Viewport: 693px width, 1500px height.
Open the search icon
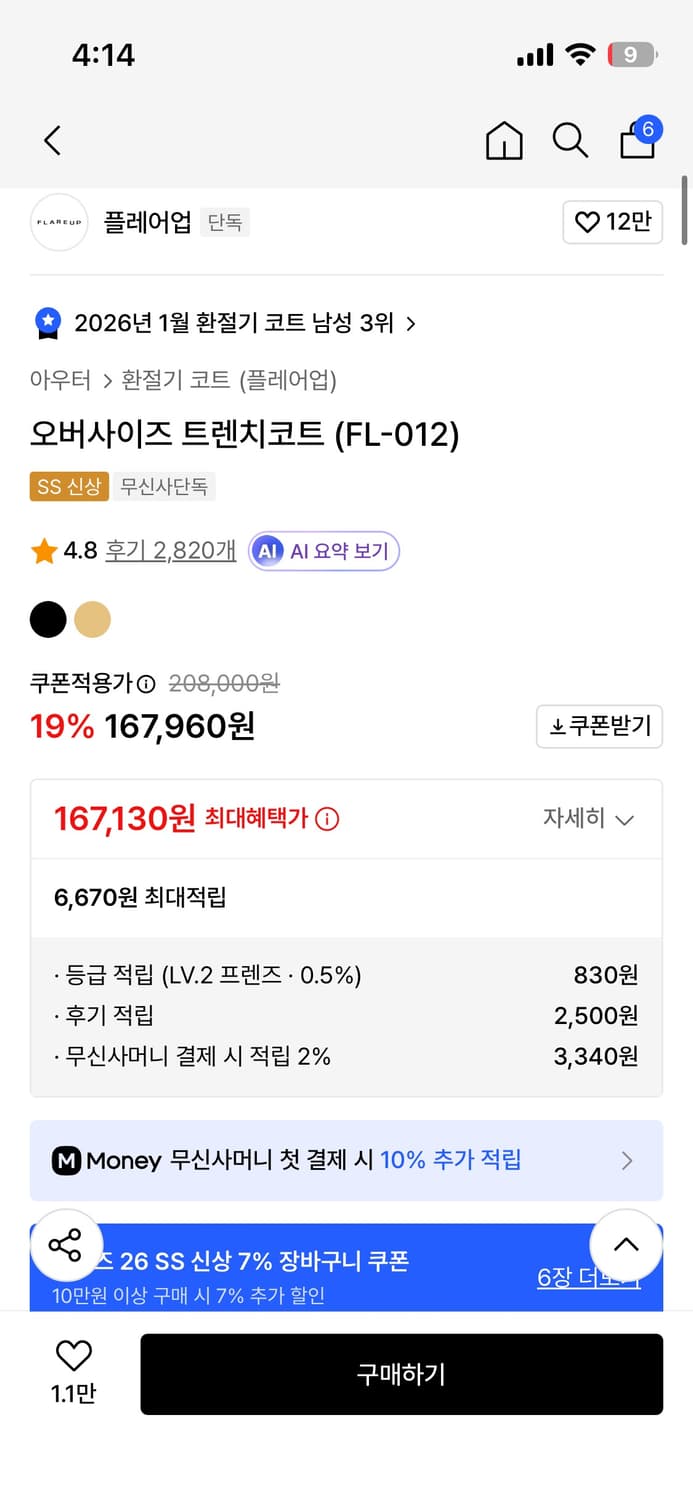[569, 141]
